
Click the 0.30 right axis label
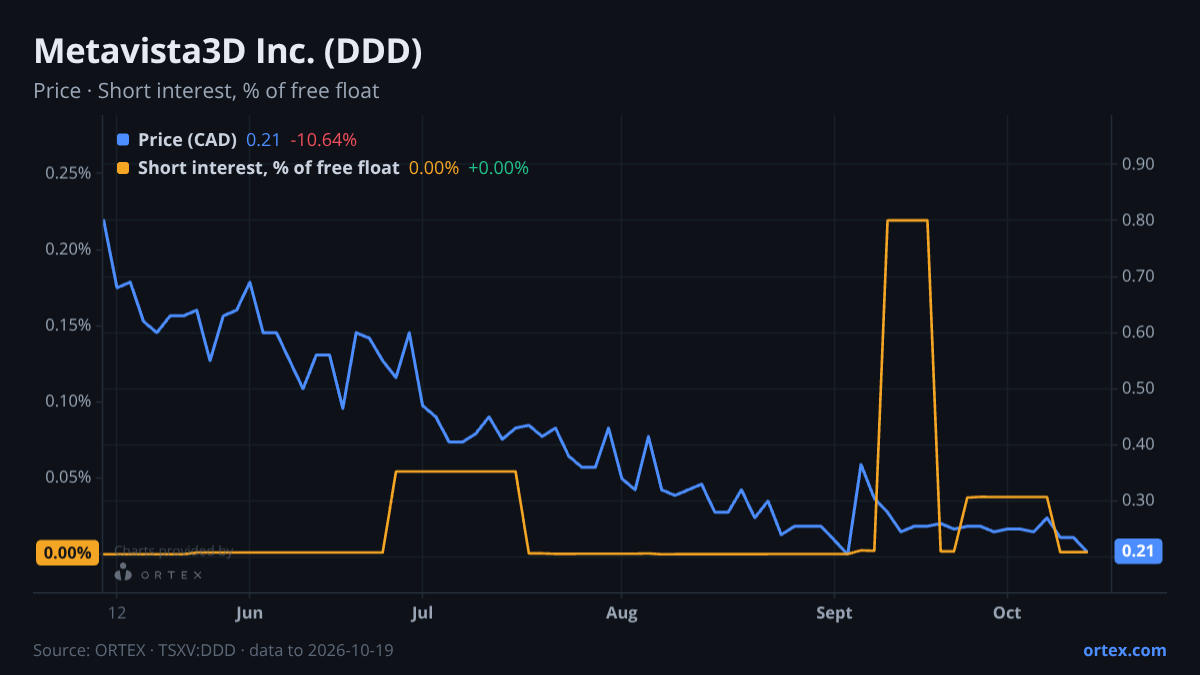(1138, 500)
